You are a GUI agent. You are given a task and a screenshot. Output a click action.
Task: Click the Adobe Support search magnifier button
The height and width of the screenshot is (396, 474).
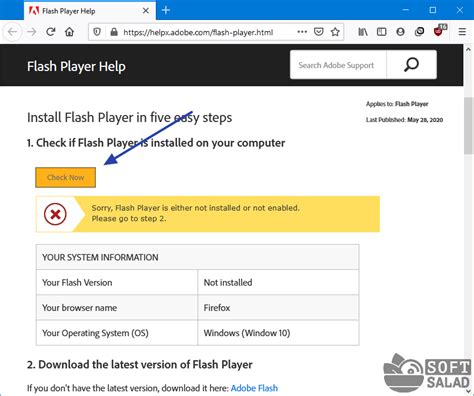[411, 64]
